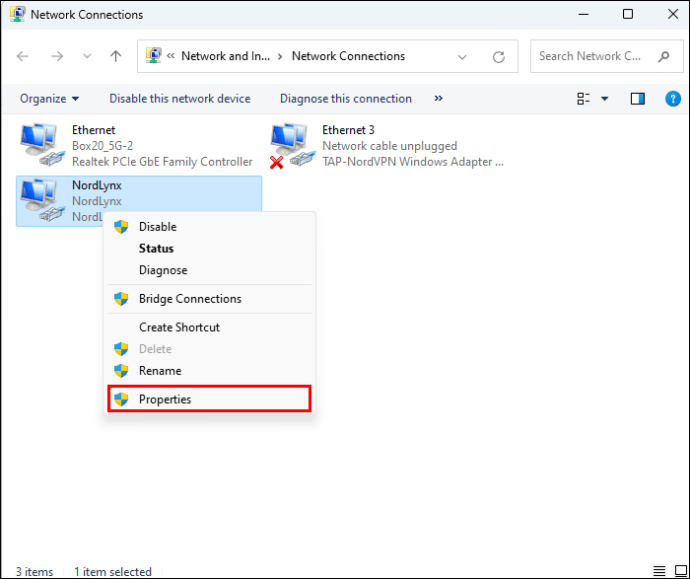The height and width of the screenshot is (579, 690).
Task: Choose Rename in the context menu
Action: tap(209, 370)
